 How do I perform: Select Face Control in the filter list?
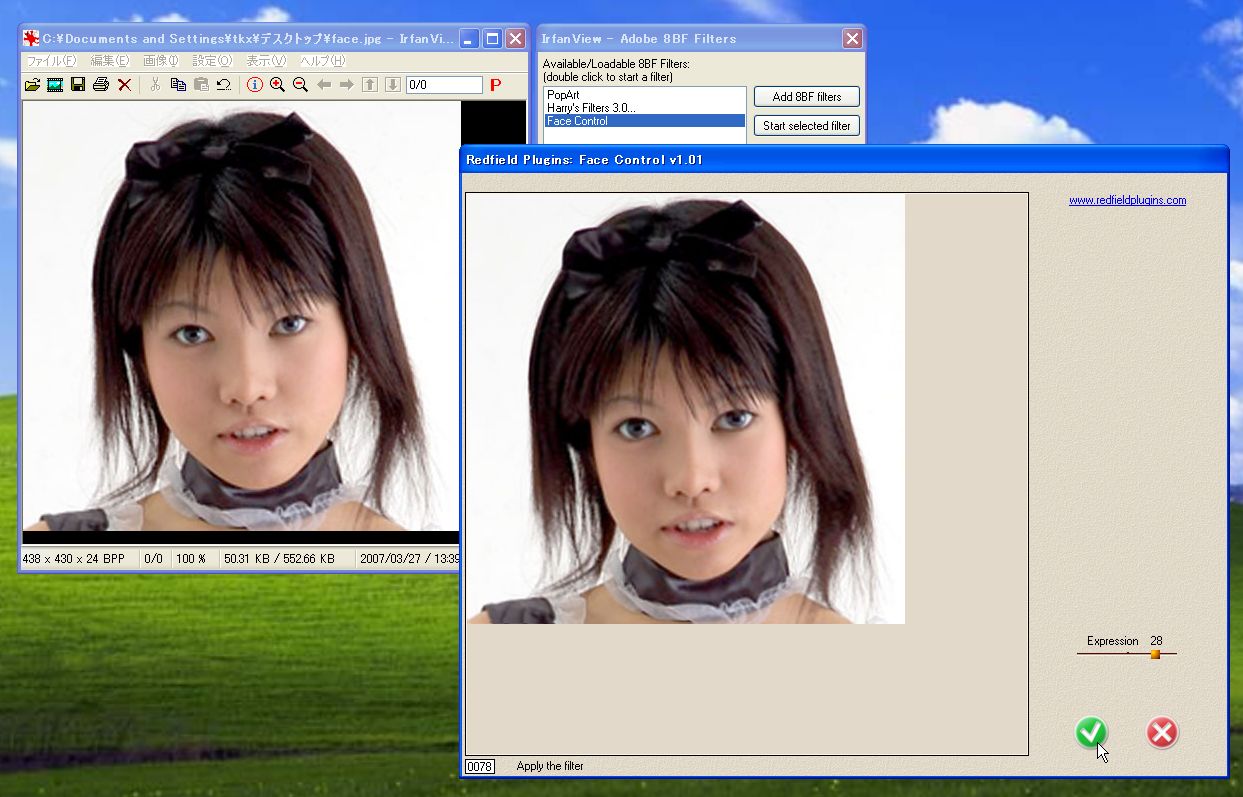[x=645, y=121]
